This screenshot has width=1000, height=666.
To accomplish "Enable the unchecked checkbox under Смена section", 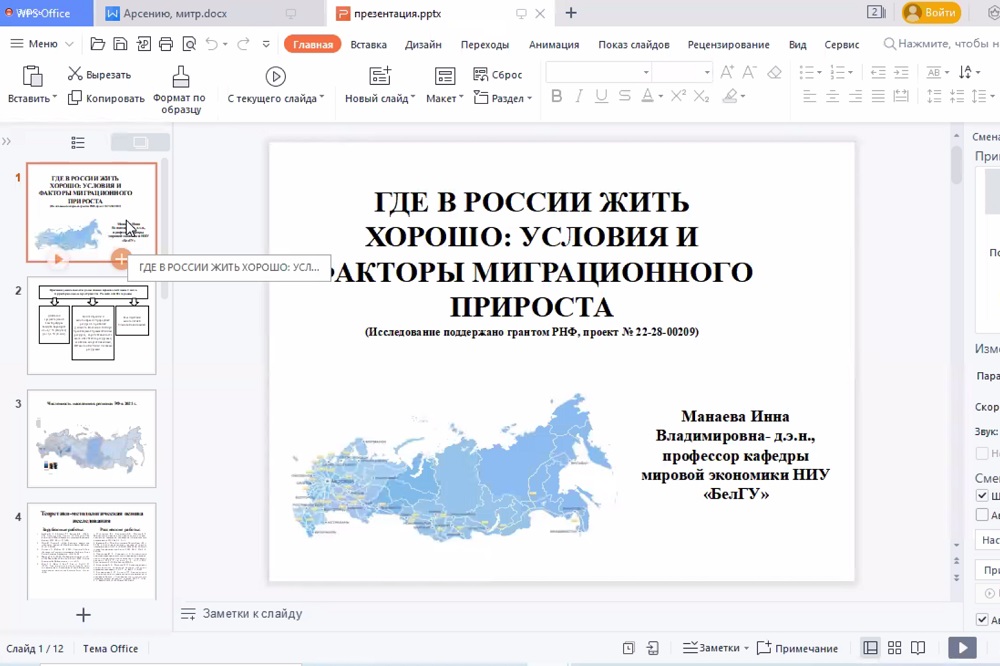I will tap(982, 515).
